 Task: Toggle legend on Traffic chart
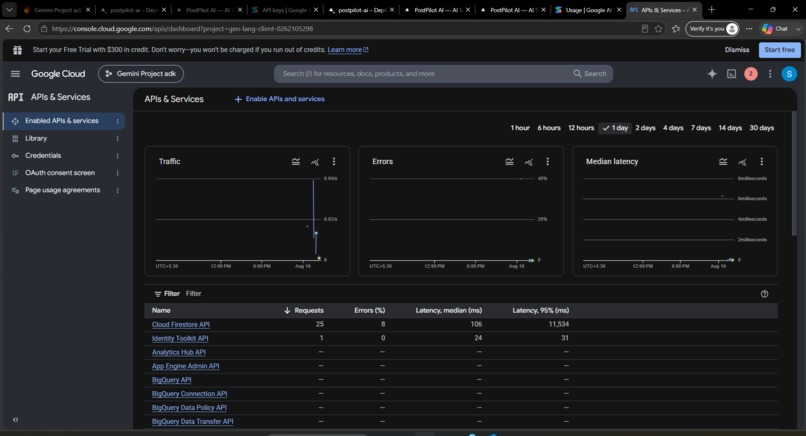296,162
